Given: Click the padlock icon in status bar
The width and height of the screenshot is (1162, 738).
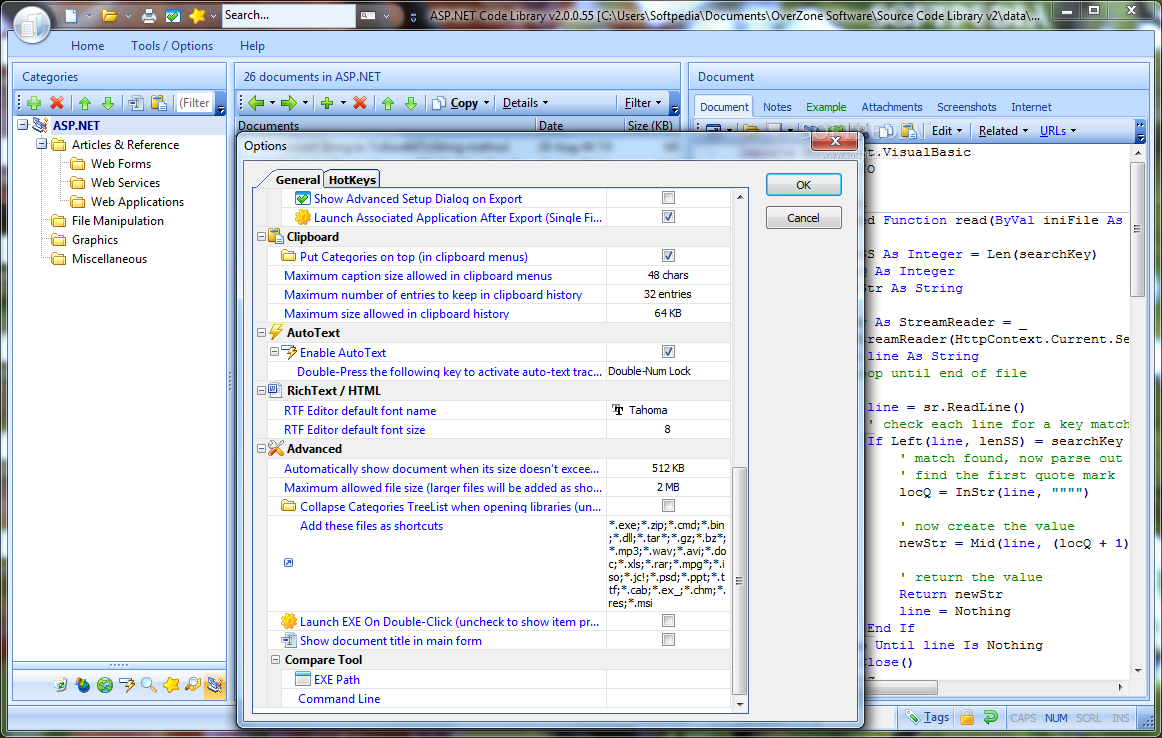Looking at the screenshot, I should [x=966, y=717].
